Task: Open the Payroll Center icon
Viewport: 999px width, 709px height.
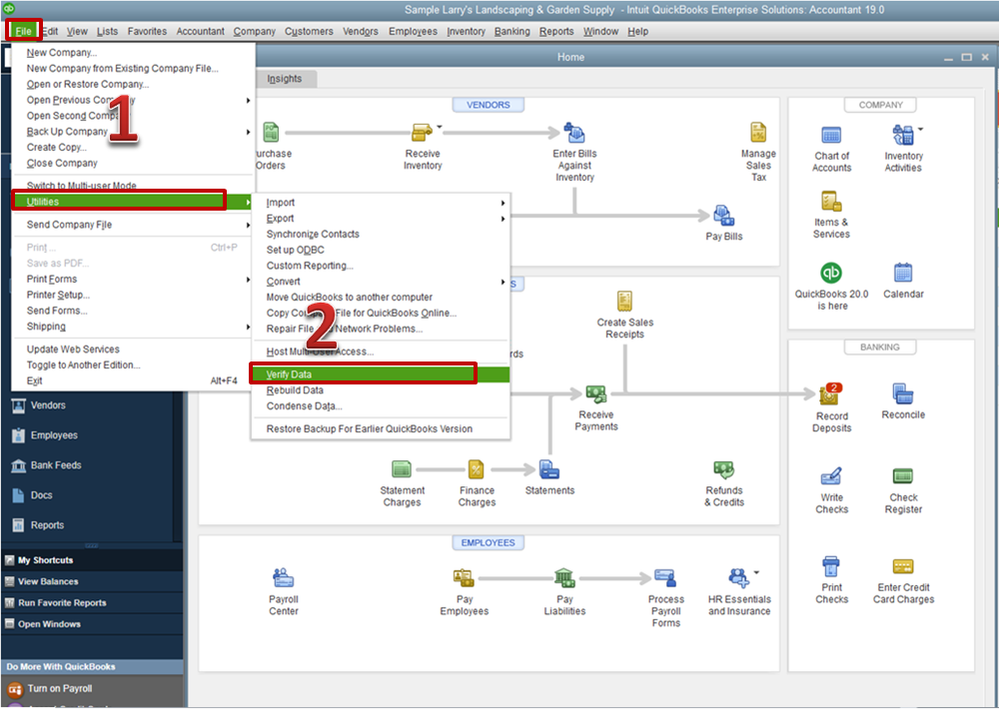Action: pyautogui.click(x=283, y=578)
